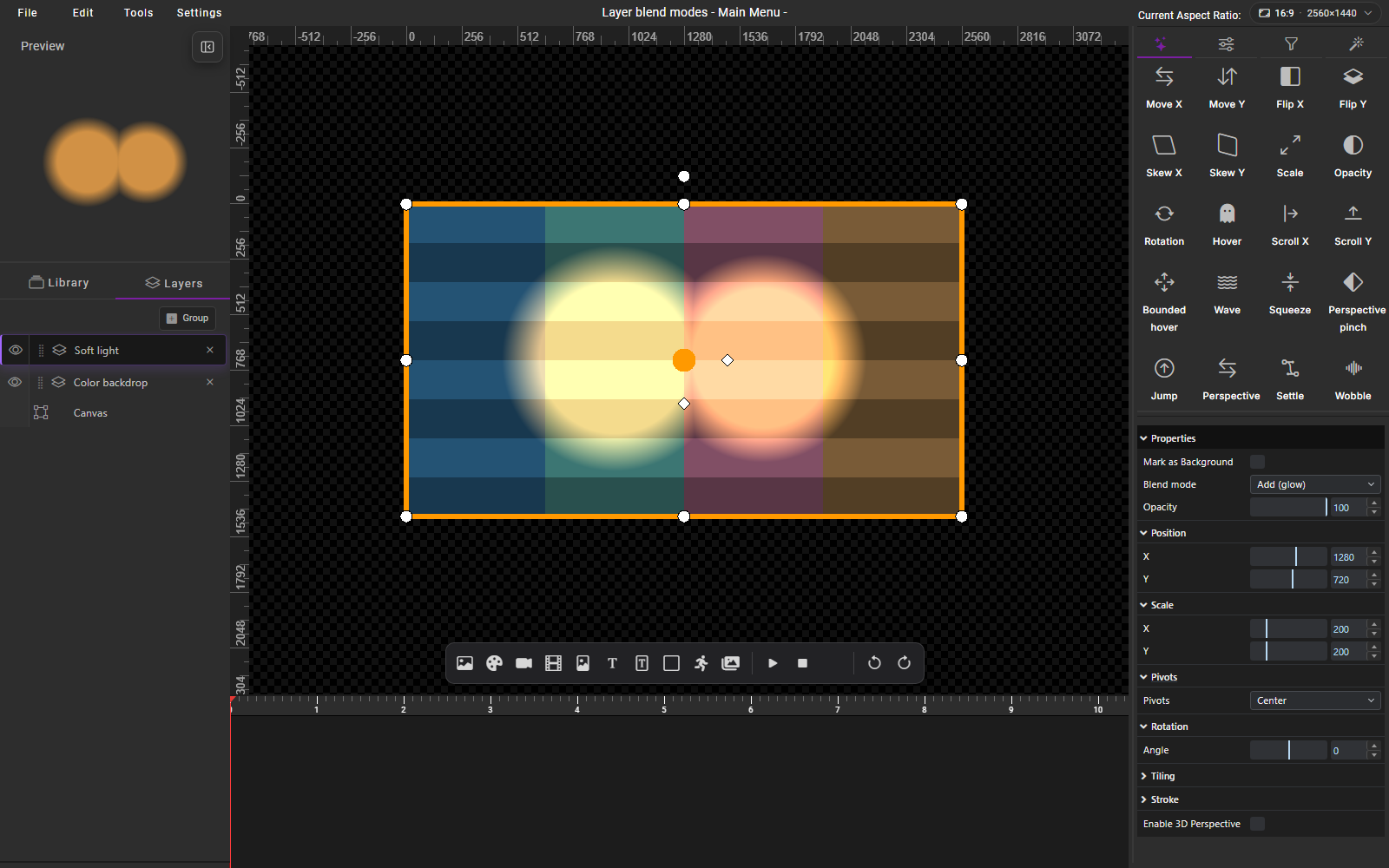The image size is (1389, 868).
Task: Open the File menu
Action: [x=28, y=12]
